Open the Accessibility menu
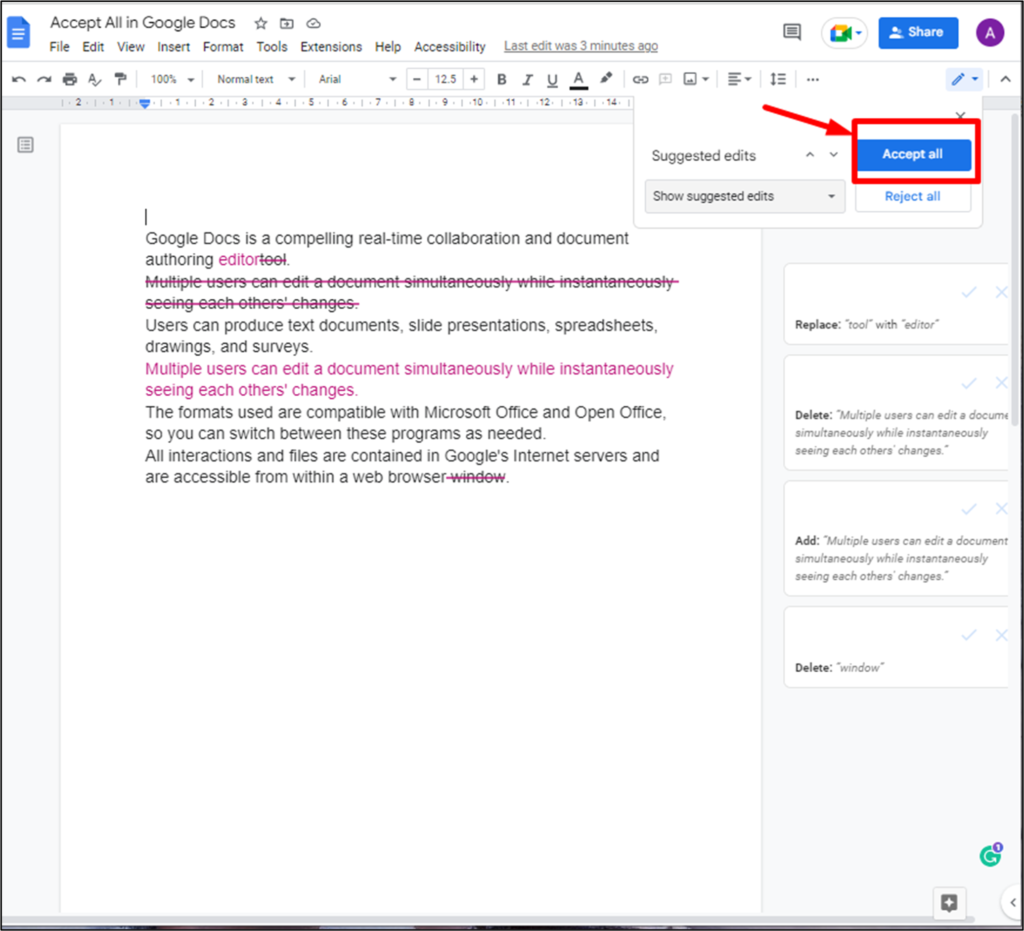 point(450,47)
